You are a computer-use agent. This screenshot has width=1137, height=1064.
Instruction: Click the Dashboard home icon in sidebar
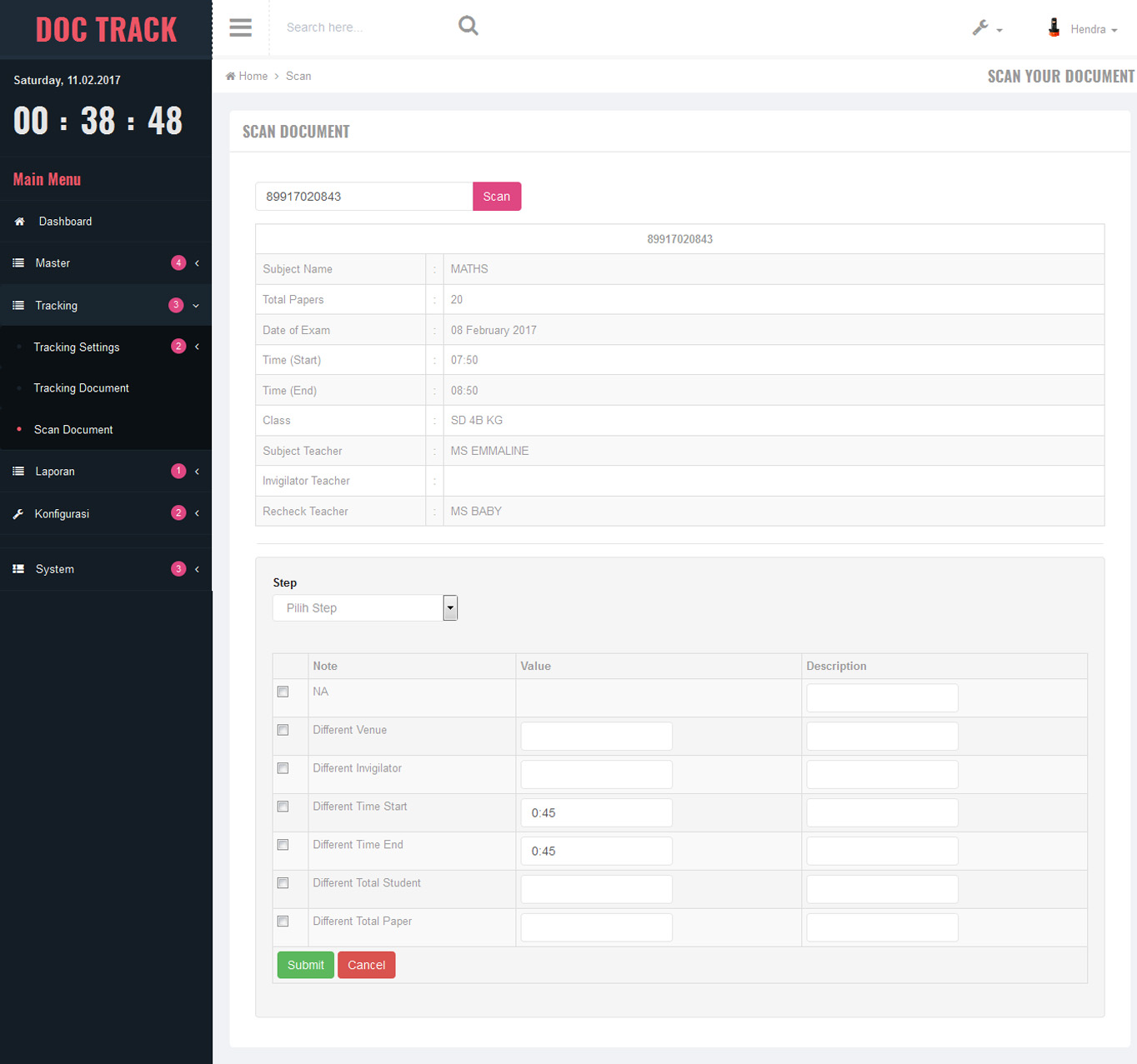coord(19,222)
